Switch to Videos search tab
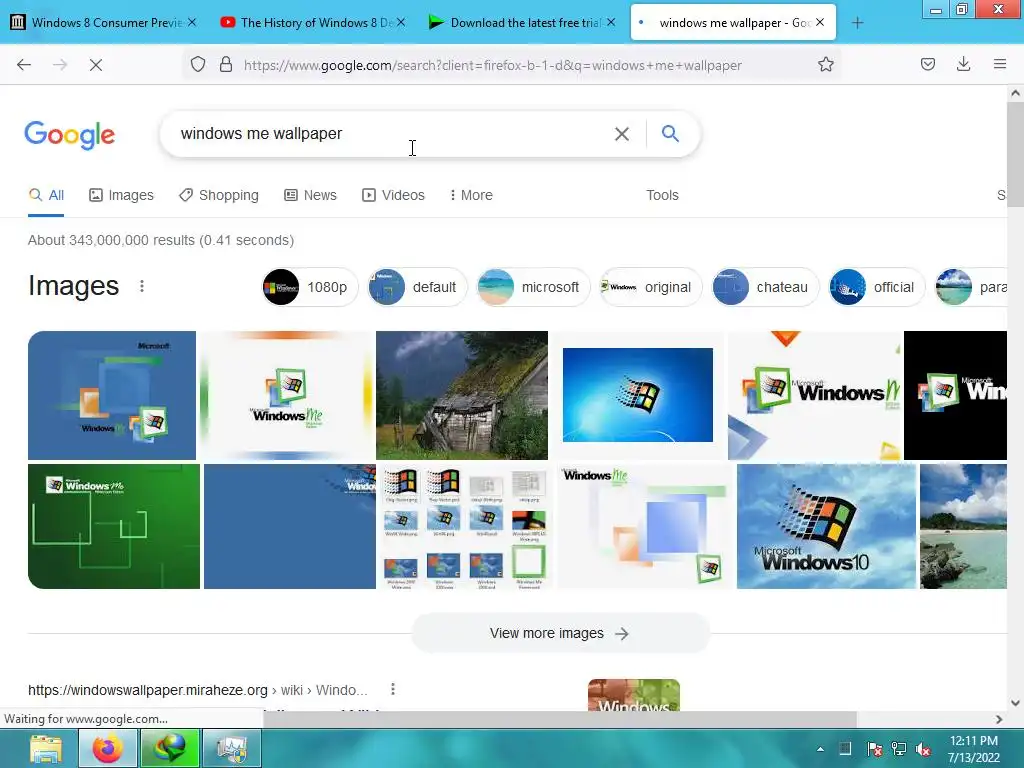Screen dimensions: 1024x768 [x=393, y=195]
